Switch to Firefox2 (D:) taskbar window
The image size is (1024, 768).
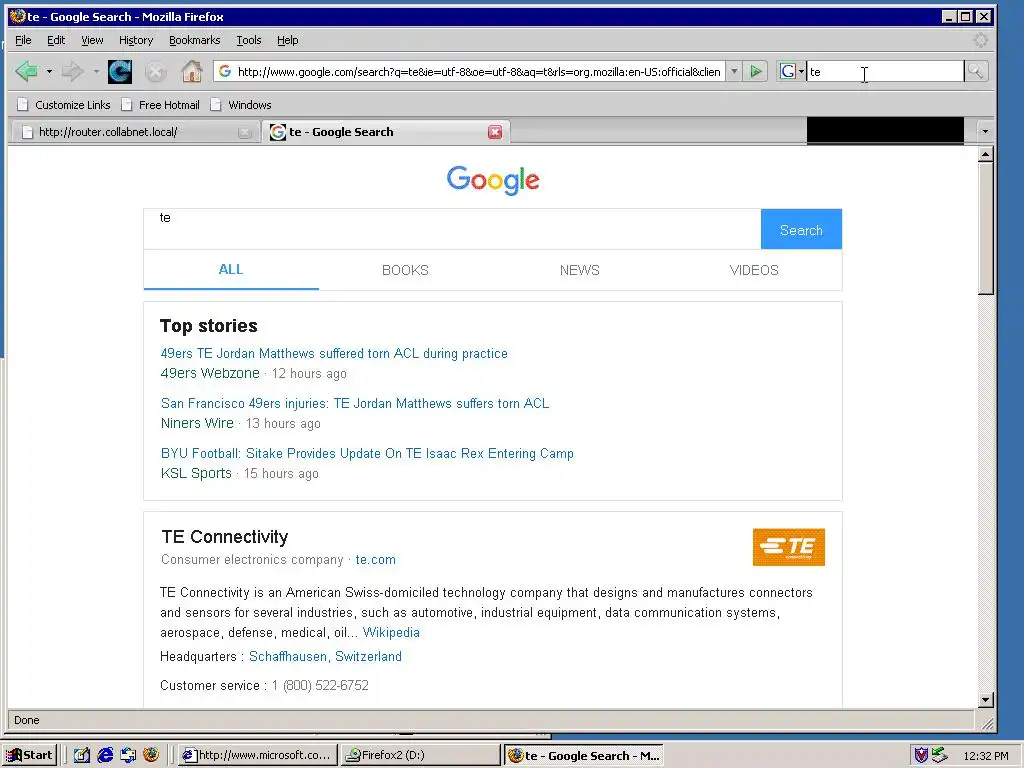click(421, 755)
